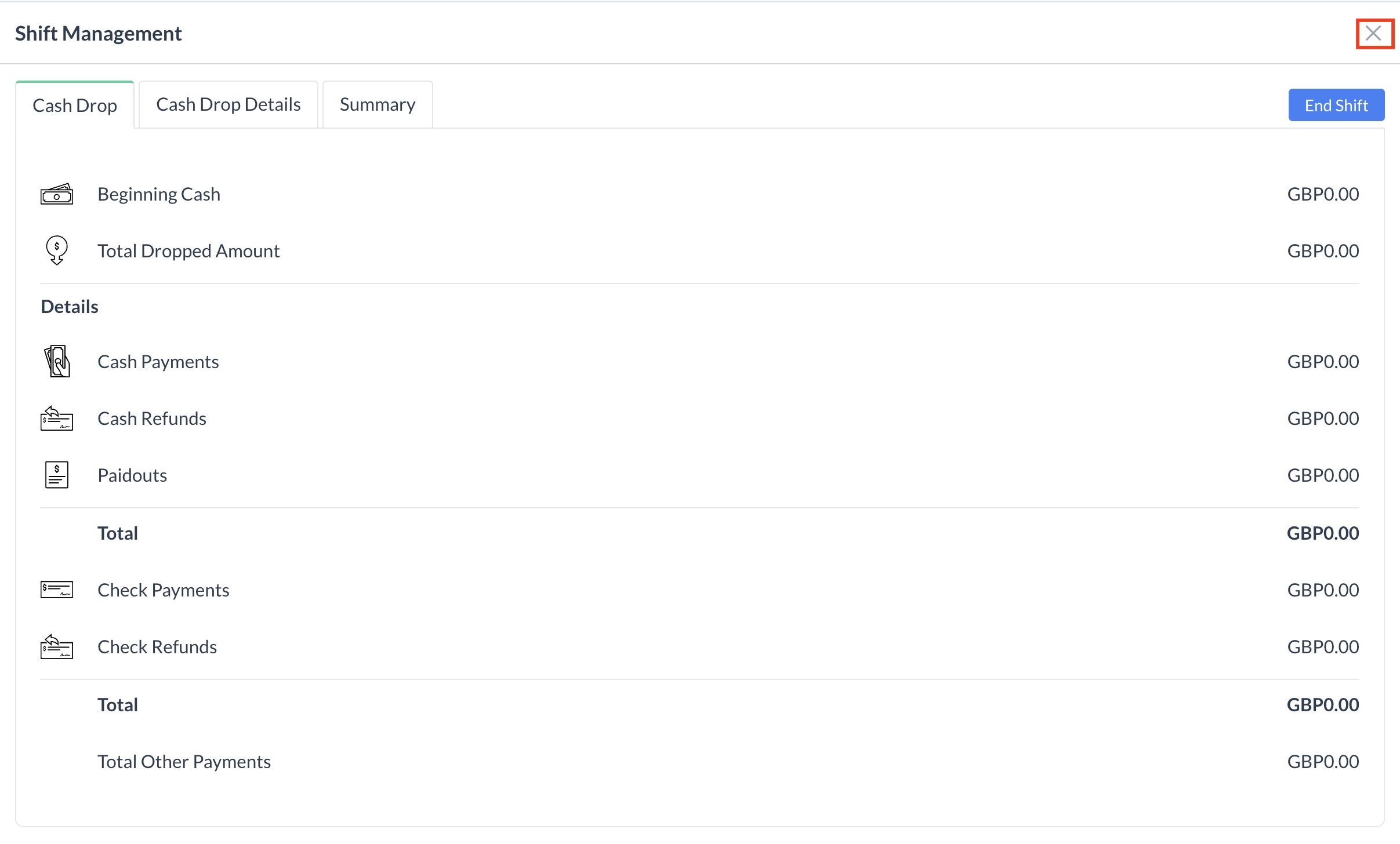This screenshot has height=844, width=1400.
Task: Click the Check Refunds label text
Action: (x=157, y=647)
